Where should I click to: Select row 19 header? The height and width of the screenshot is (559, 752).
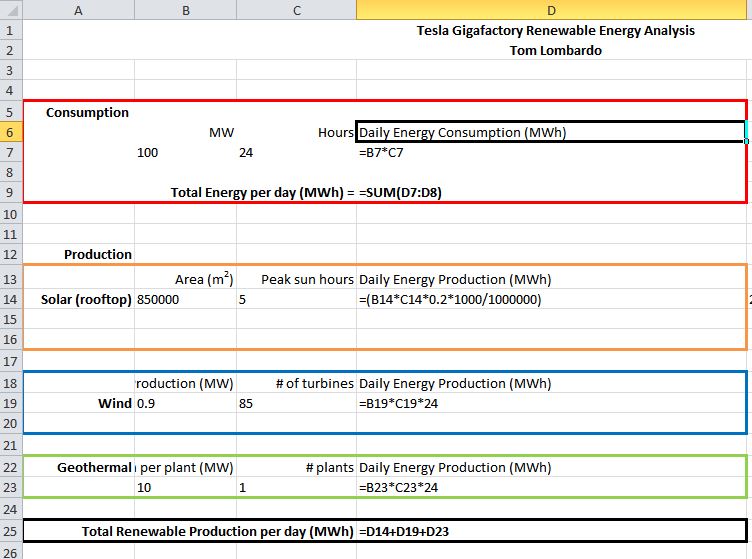coord(11,403)
